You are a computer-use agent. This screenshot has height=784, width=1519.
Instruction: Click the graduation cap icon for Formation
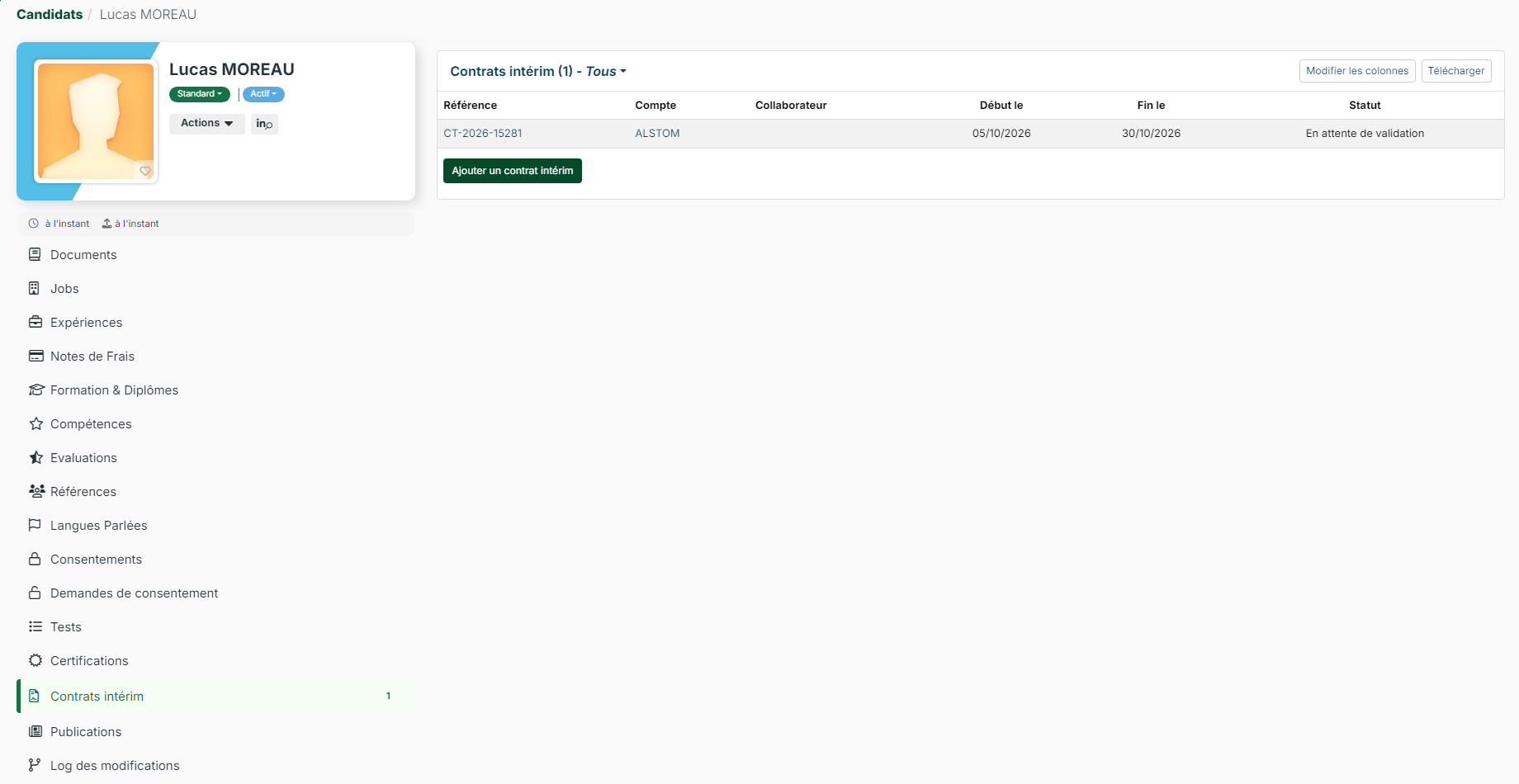pos(36,390)
